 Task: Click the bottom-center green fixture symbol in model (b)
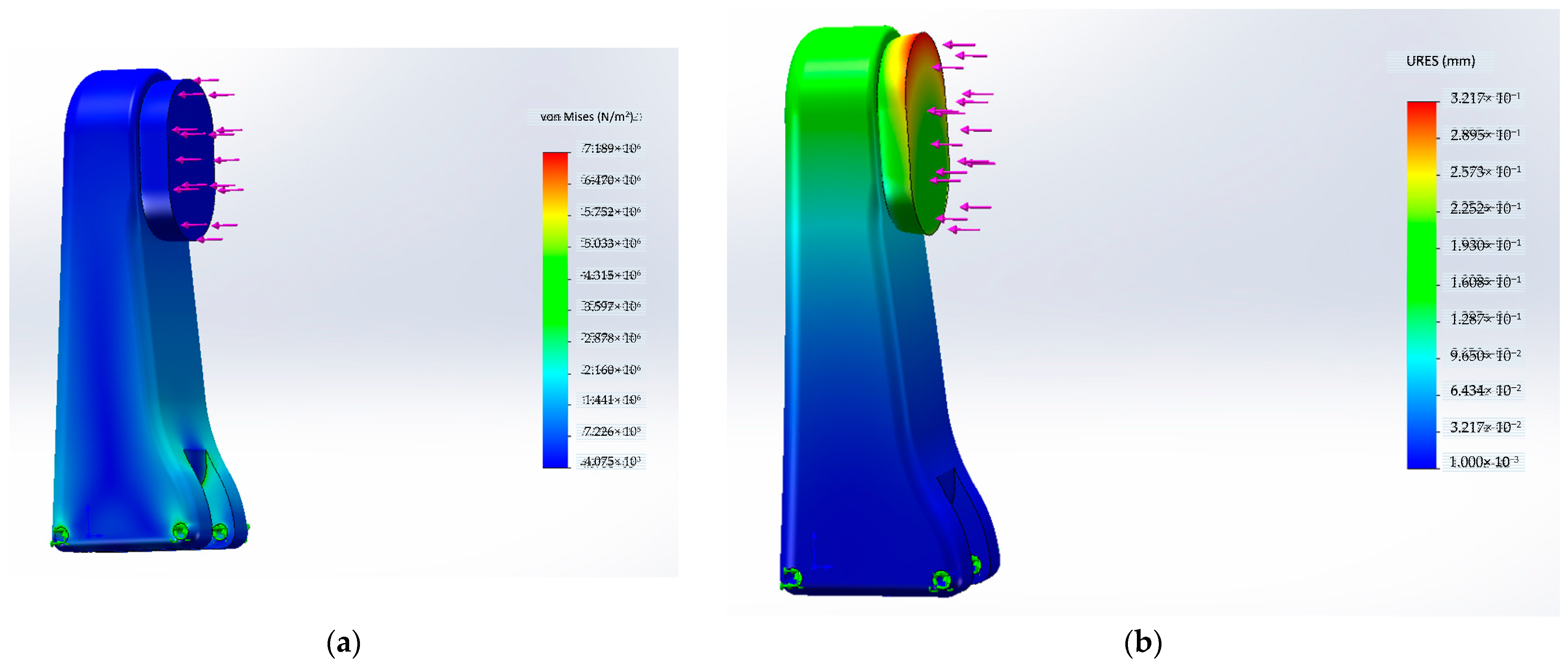941,580
